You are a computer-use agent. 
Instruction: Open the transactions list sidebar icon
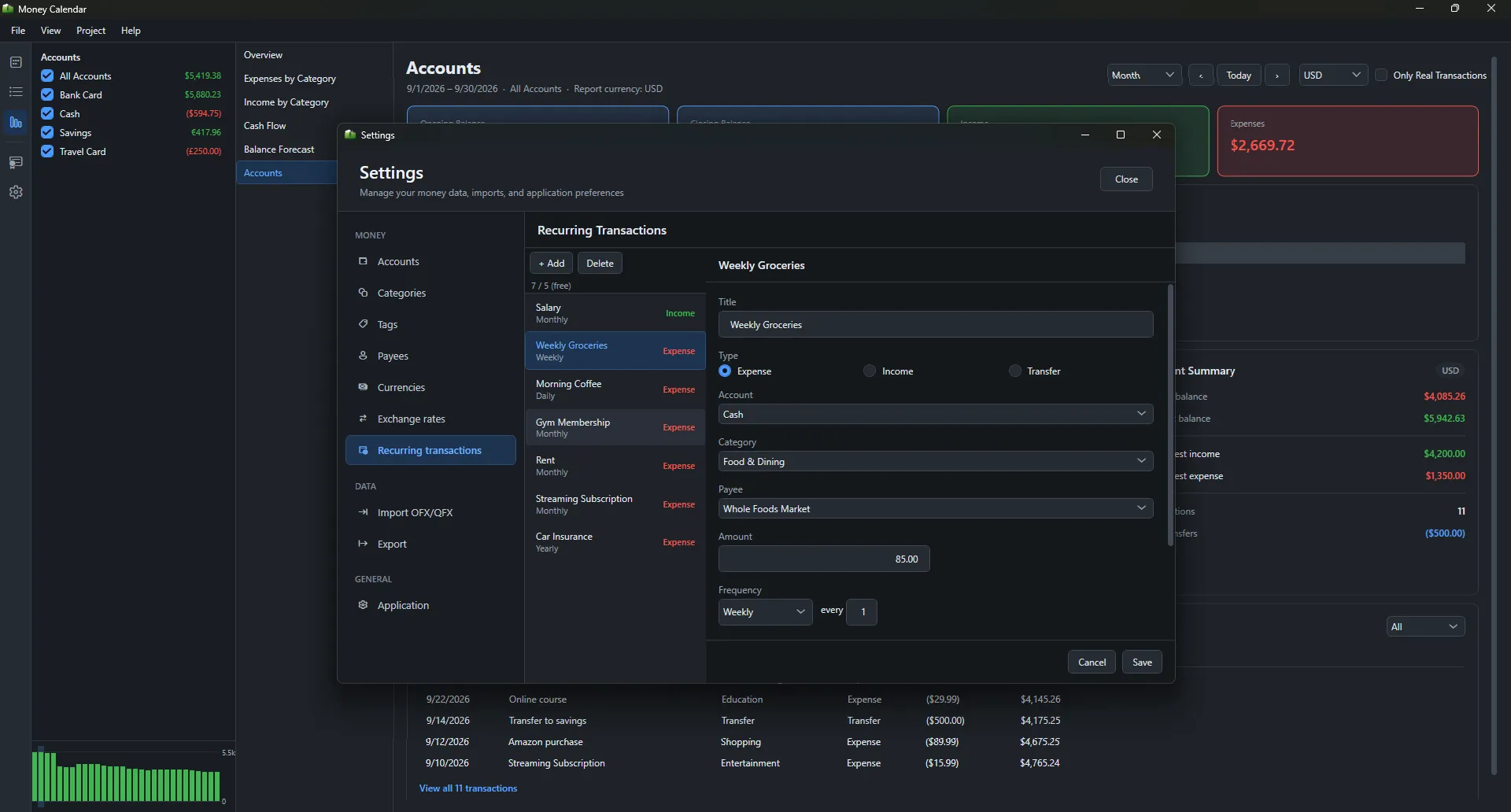click(x=16, y=92)
